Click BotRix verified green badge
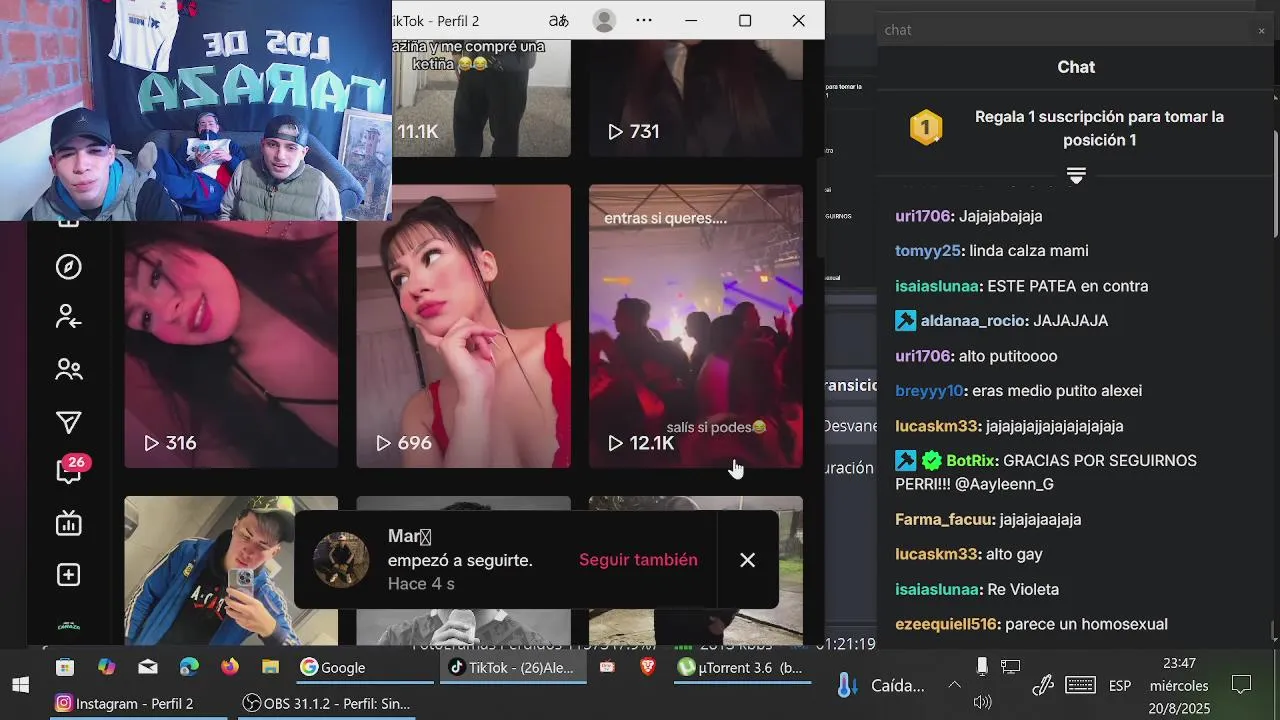Image resolution: width=1280 pixels, height=720 pixels. pos(932,461)
